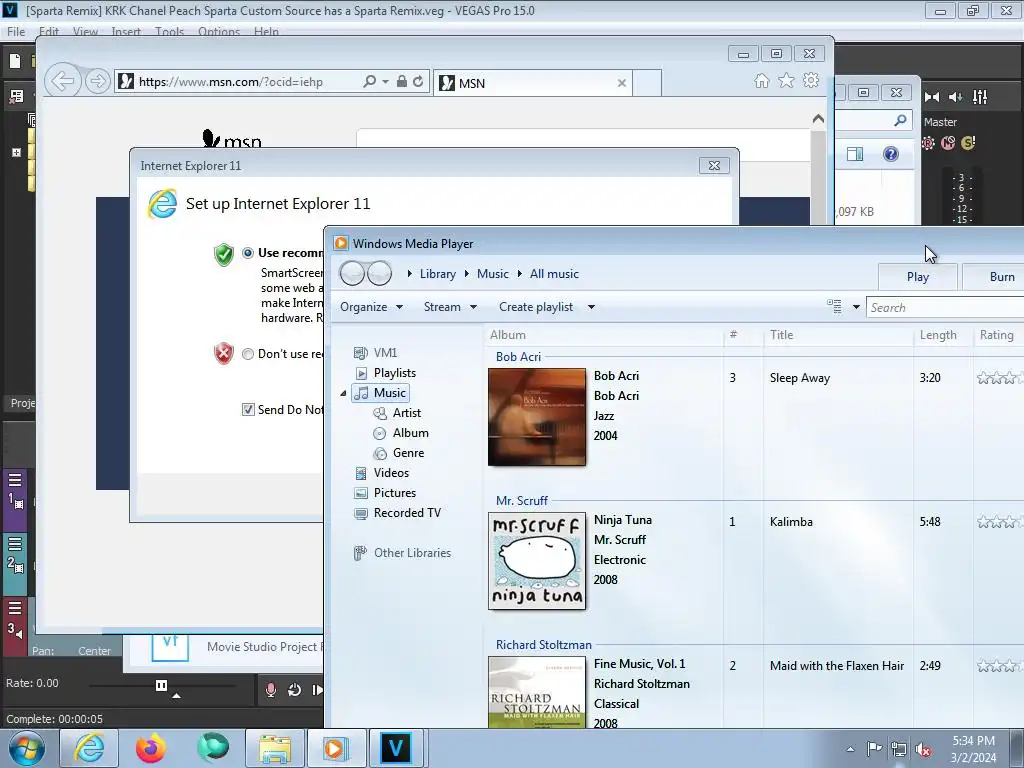1024x768 pixels.
Task: Click the Explorer window help question mark icon
Action: (x=891, y=154)
